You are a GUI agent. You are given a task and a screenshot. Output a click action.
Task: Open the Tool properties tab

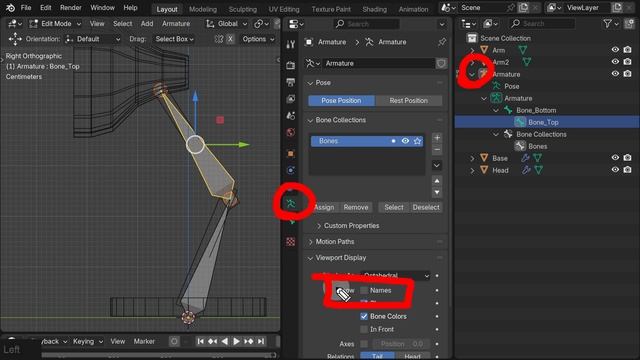tap(291, 44)
